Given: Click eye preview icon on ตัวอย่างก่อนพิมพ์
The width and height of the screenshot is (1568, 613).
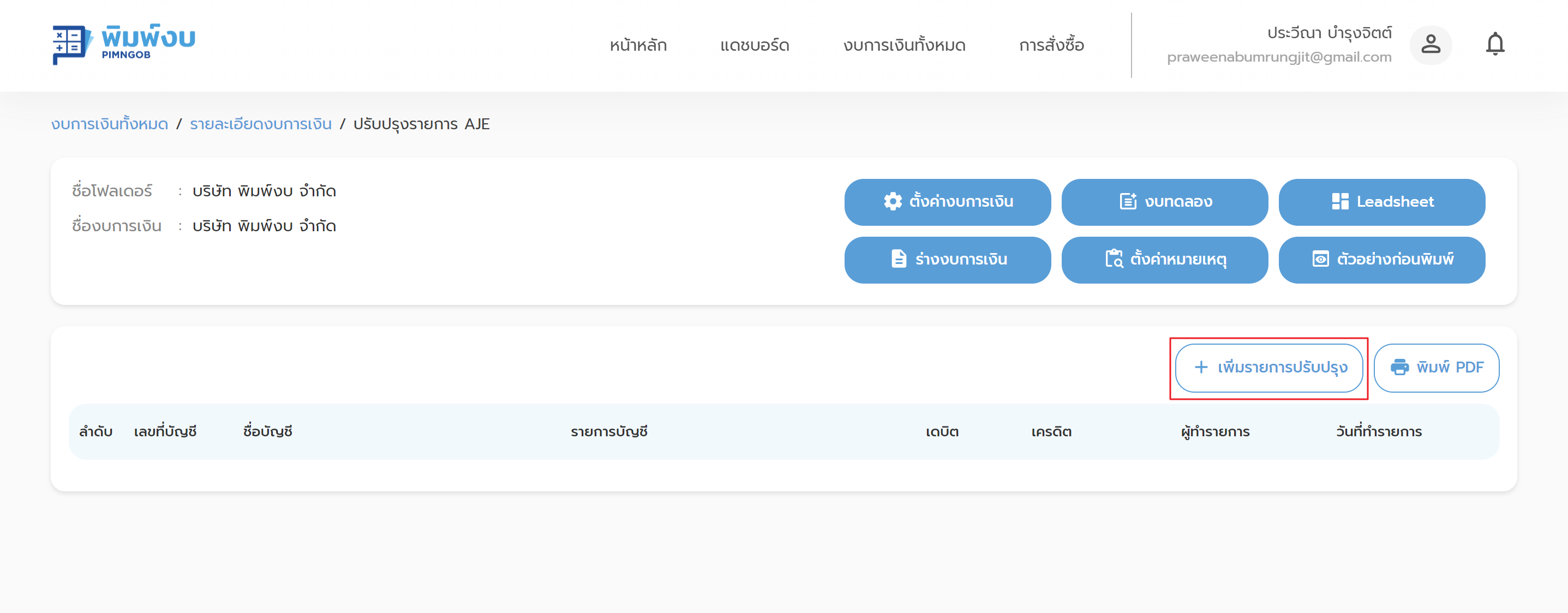Looking at the screenshot, I should [x=1320, y=259].
